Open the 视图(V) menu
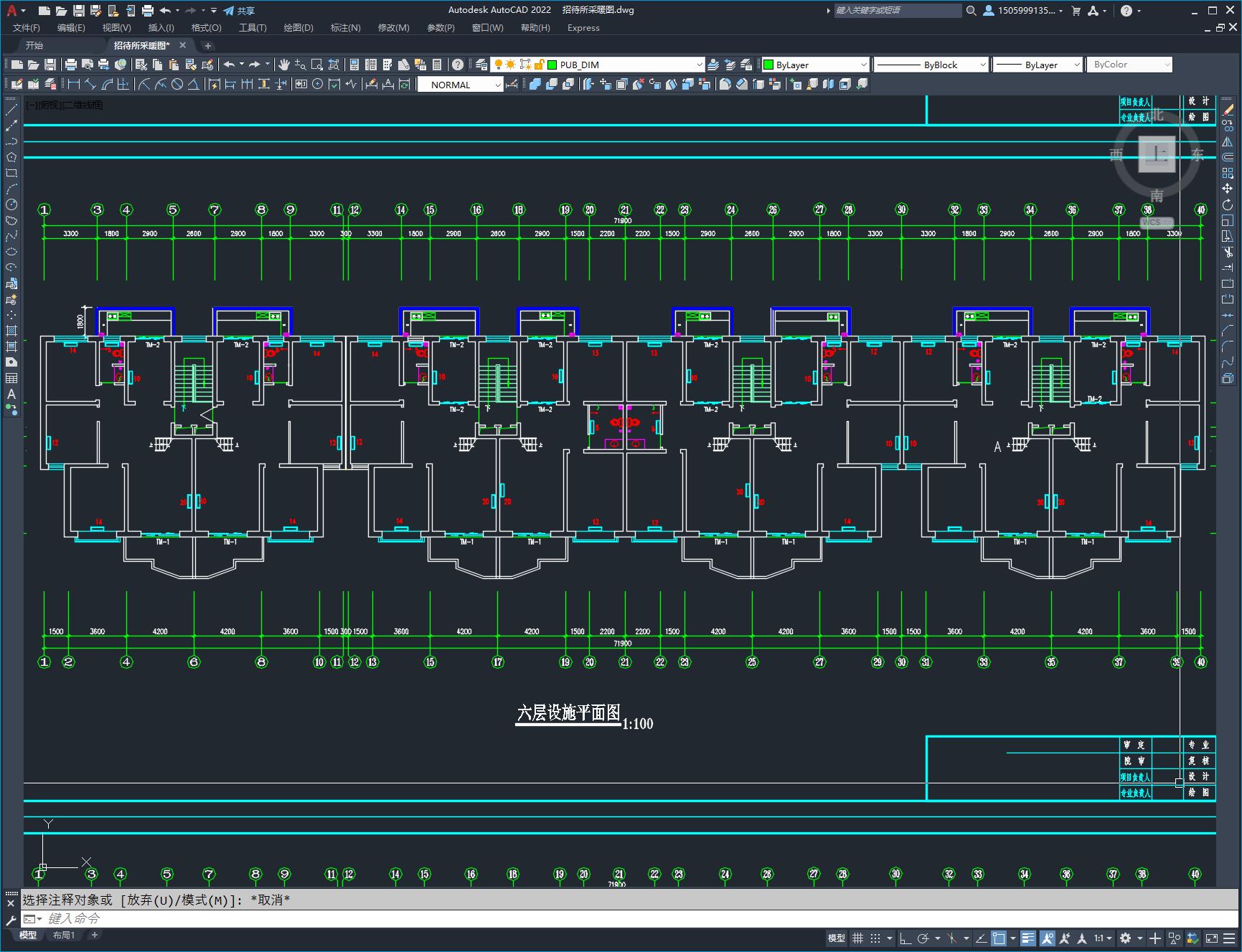This screenshot has height=952, width=1242. tap(116, 27)
